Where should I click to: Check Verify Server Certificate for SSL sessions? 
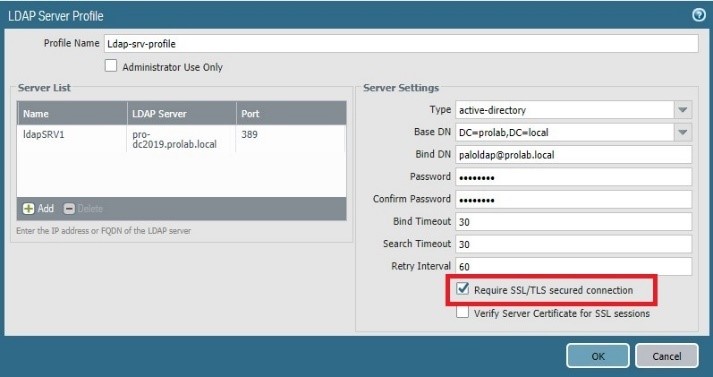pos(462,312)
